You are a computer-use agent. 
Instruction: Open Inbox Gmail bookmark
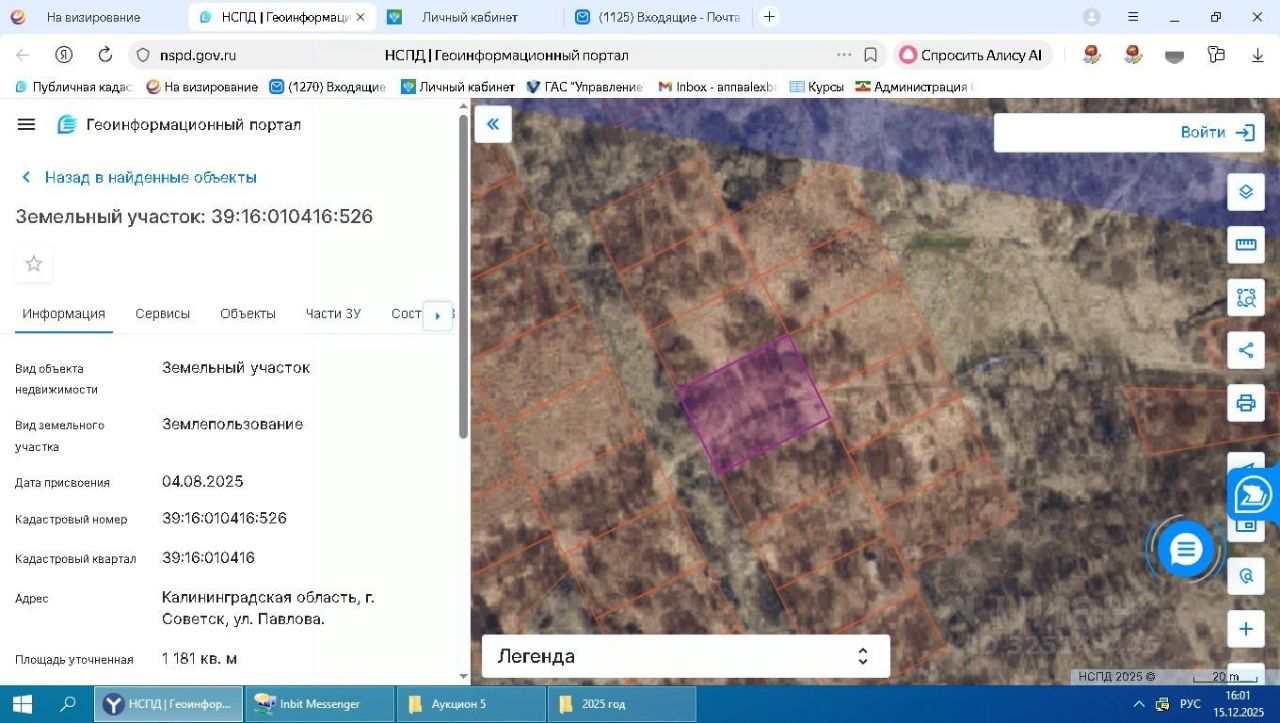[717, 87]
